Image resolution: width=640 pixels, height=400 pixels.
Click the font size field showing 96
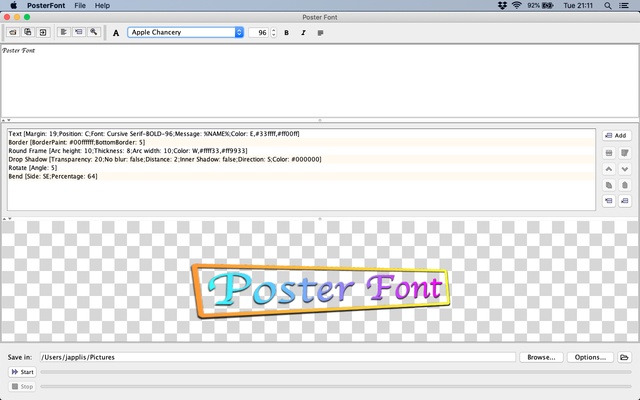click(259, 33)
